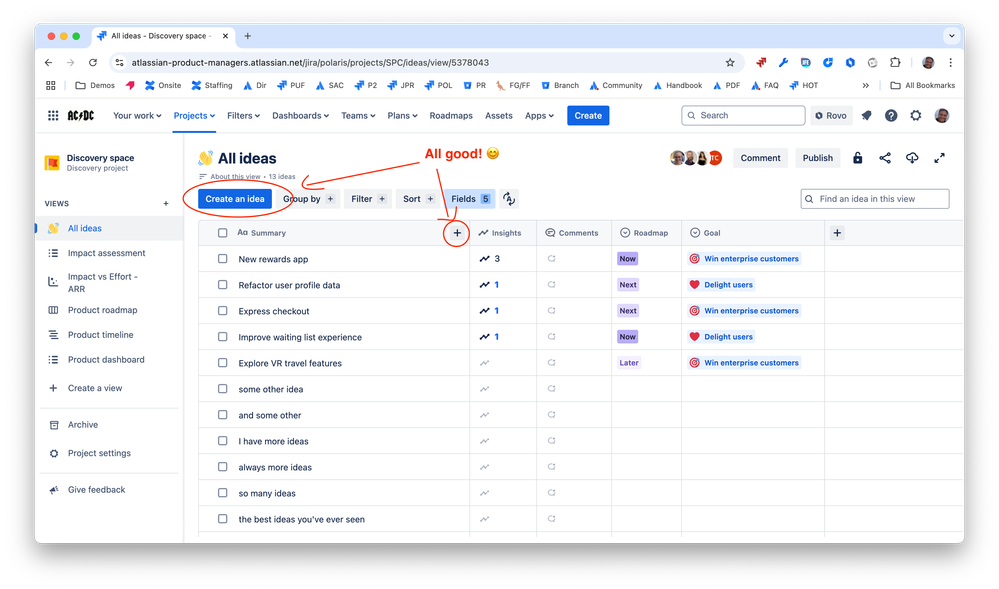
Task: Click the cloud export icon
Action: pyautogui.click(x=912, y=158)
